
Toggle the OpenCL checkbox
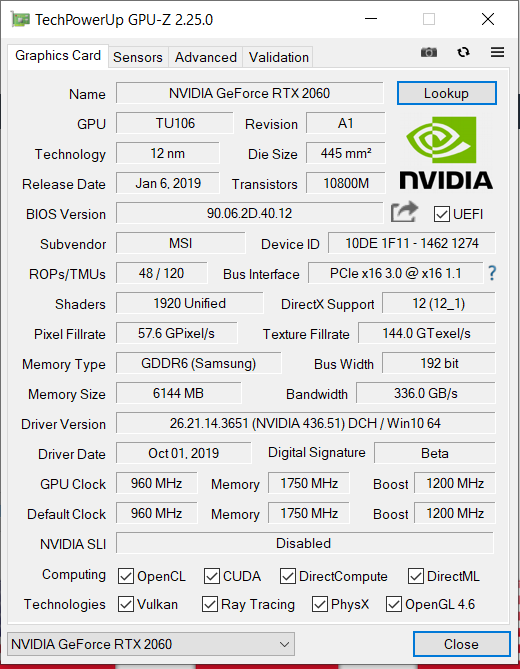tap(126, 576)
